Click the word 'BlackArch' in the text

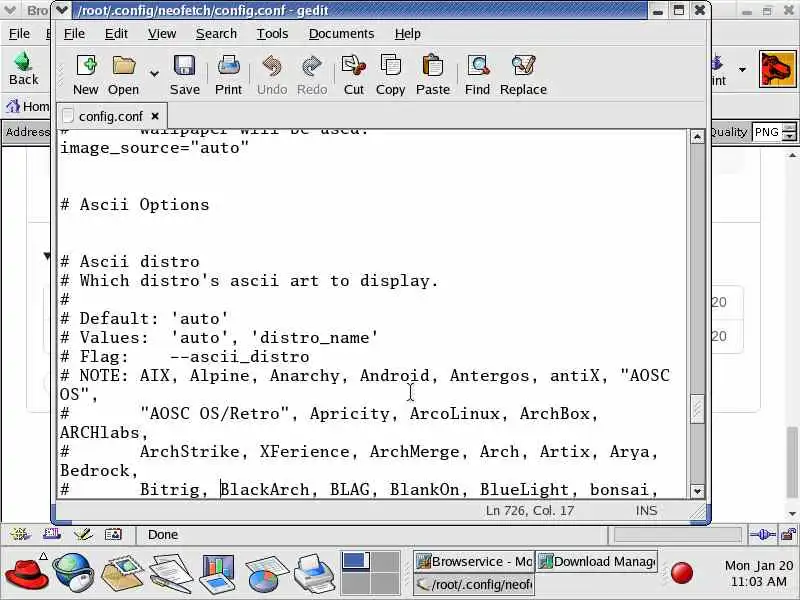click(265, 489)
